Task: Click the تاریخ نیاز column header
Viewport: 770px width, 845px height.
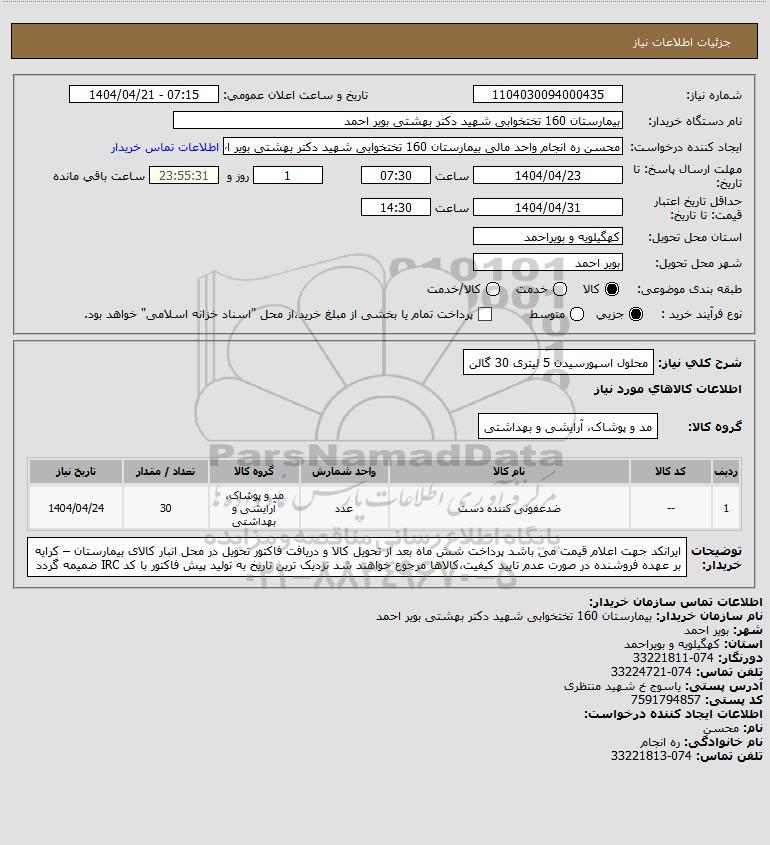Action: coord(76,471)
